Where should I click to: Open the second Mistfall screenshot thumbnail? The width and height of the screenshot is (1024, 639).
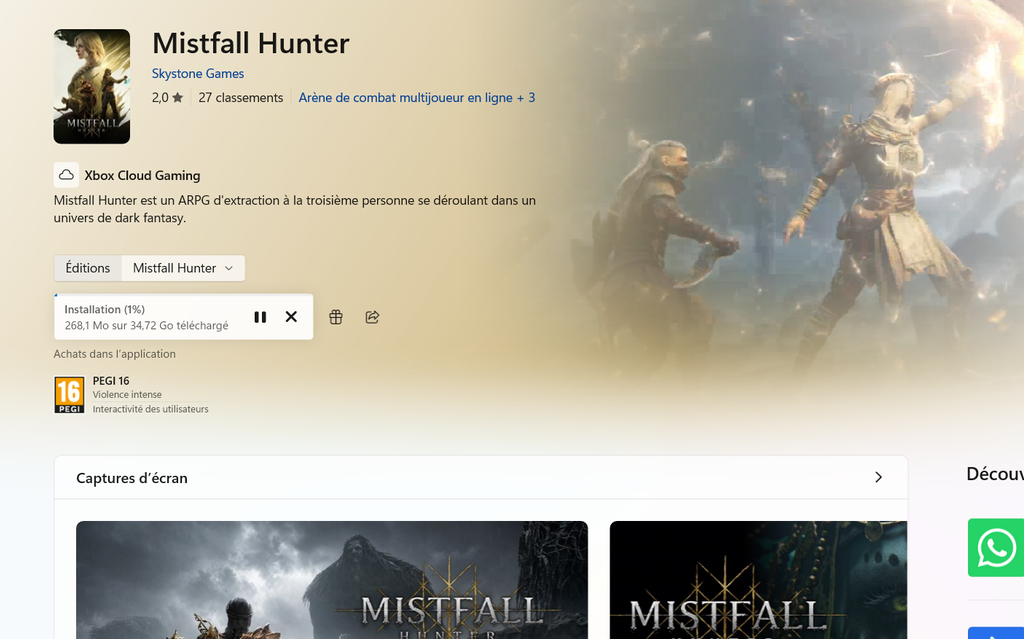[758, 580]
